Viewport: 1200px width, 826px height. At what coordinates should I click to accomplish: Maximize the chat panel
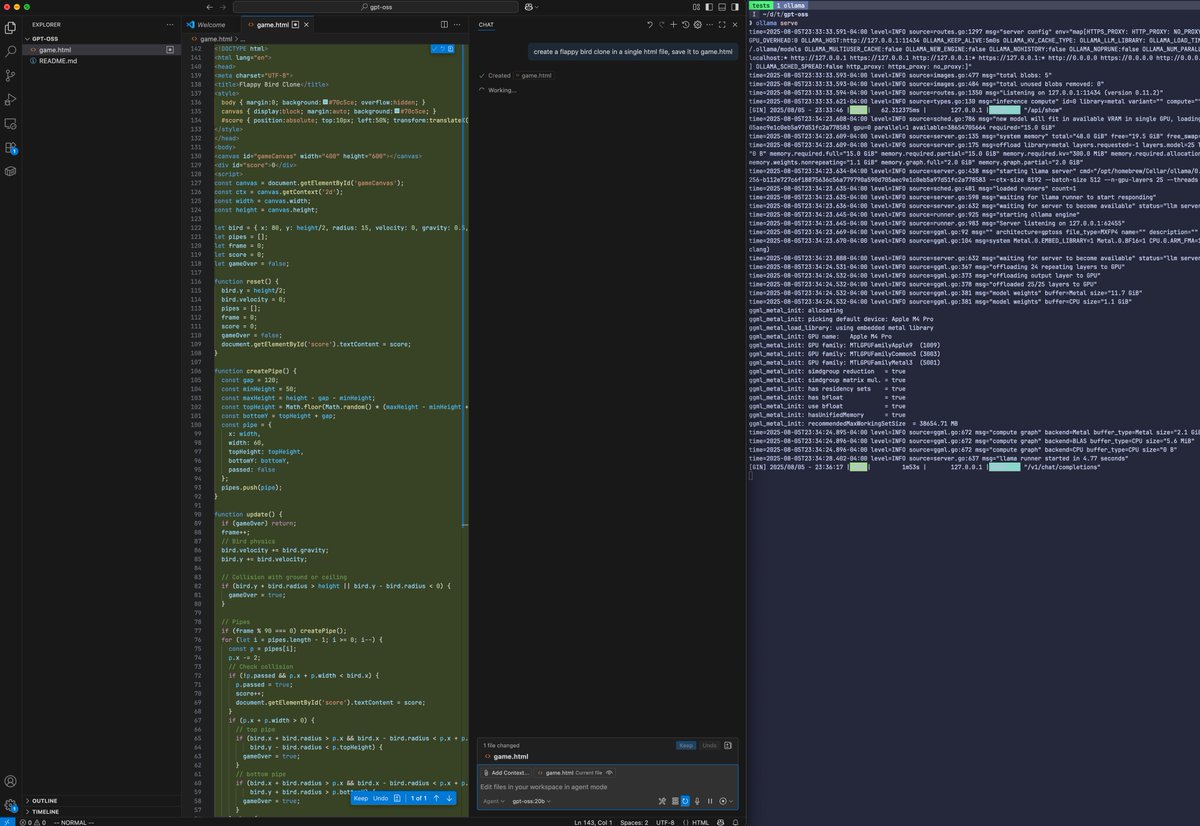[722, 24]
